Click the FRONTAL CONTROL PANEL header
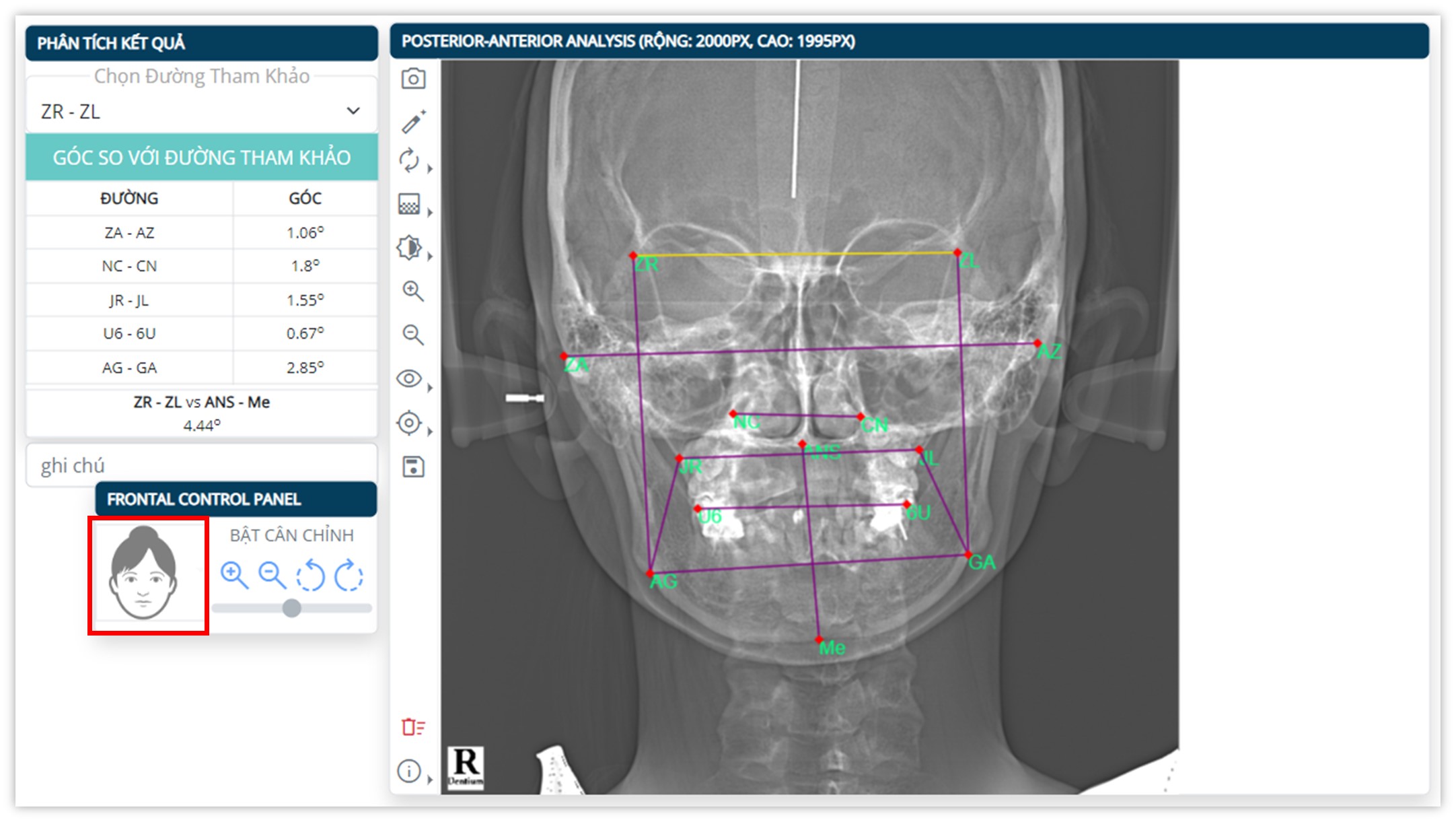 (236, 499)
